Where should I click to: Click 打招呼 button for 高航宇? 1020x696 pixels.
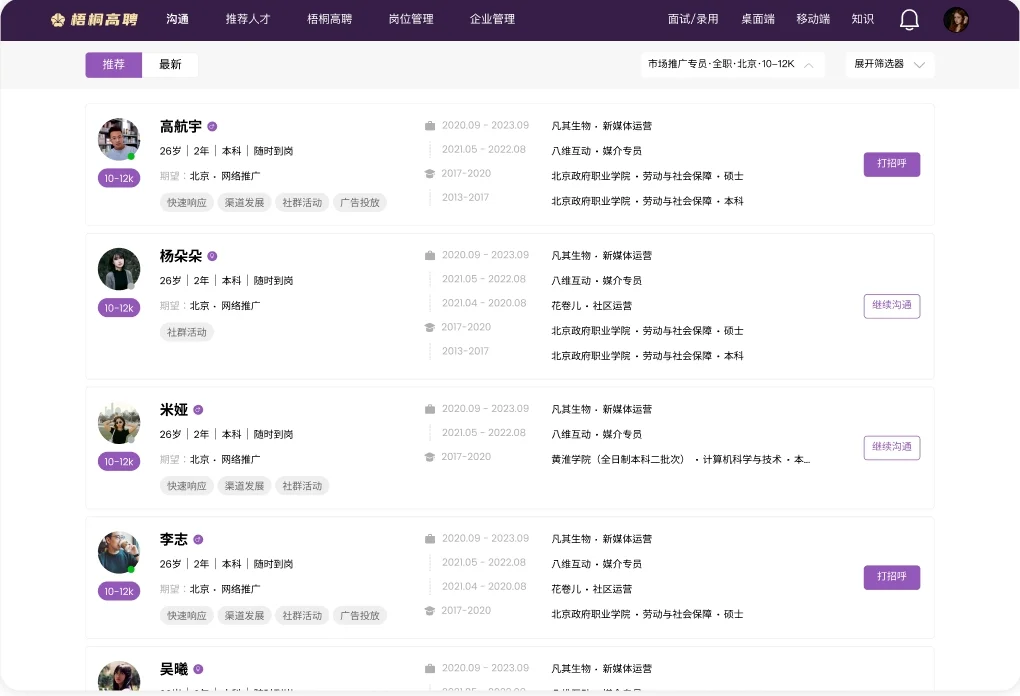click(x=891, y=164)
